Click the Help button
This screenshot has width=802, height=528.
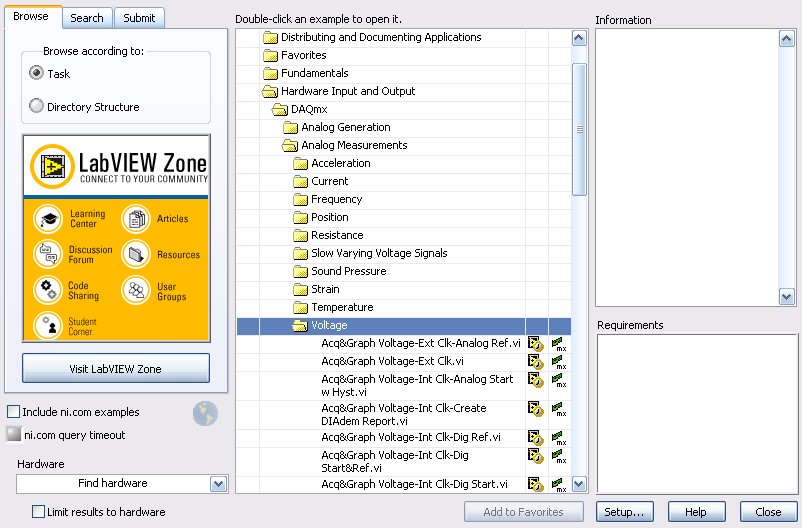(696, 512)
